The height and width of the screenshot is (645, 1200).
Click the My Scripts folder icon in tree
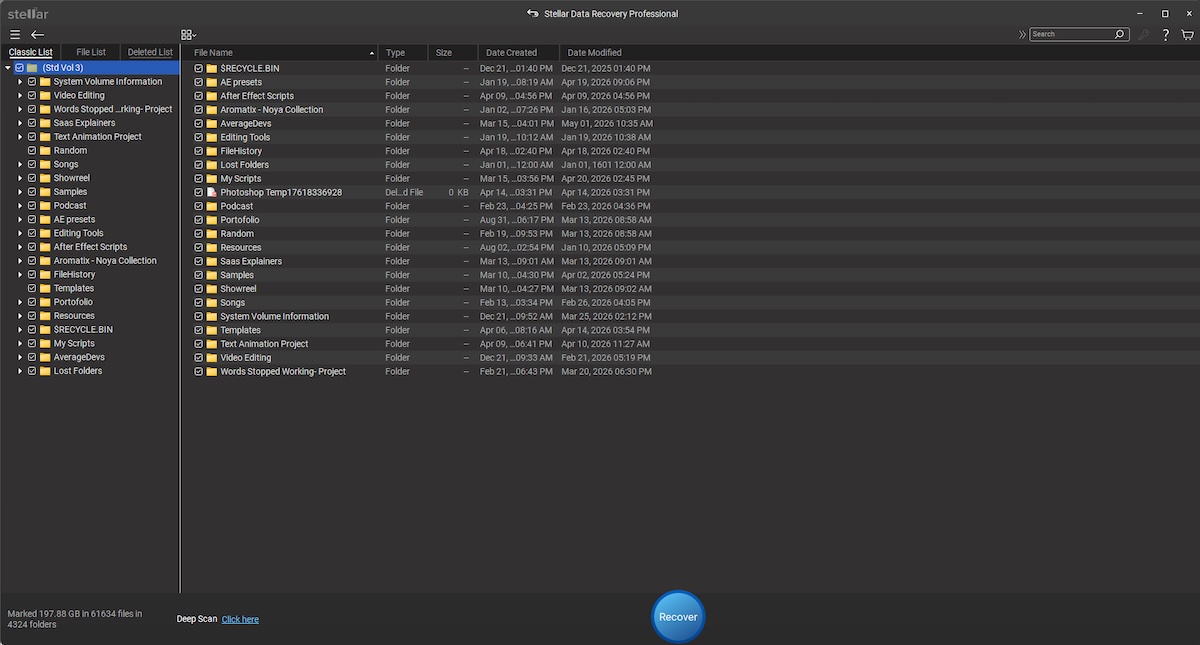tap(45, 343)
